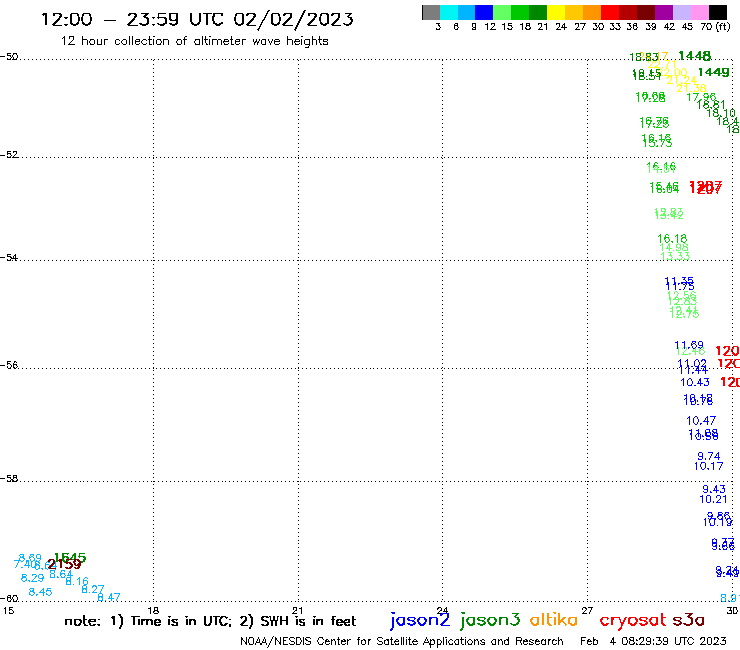Click the '10.21' wave height value
The height and width of the screenshot is (650, 740).
click(714, 499)
